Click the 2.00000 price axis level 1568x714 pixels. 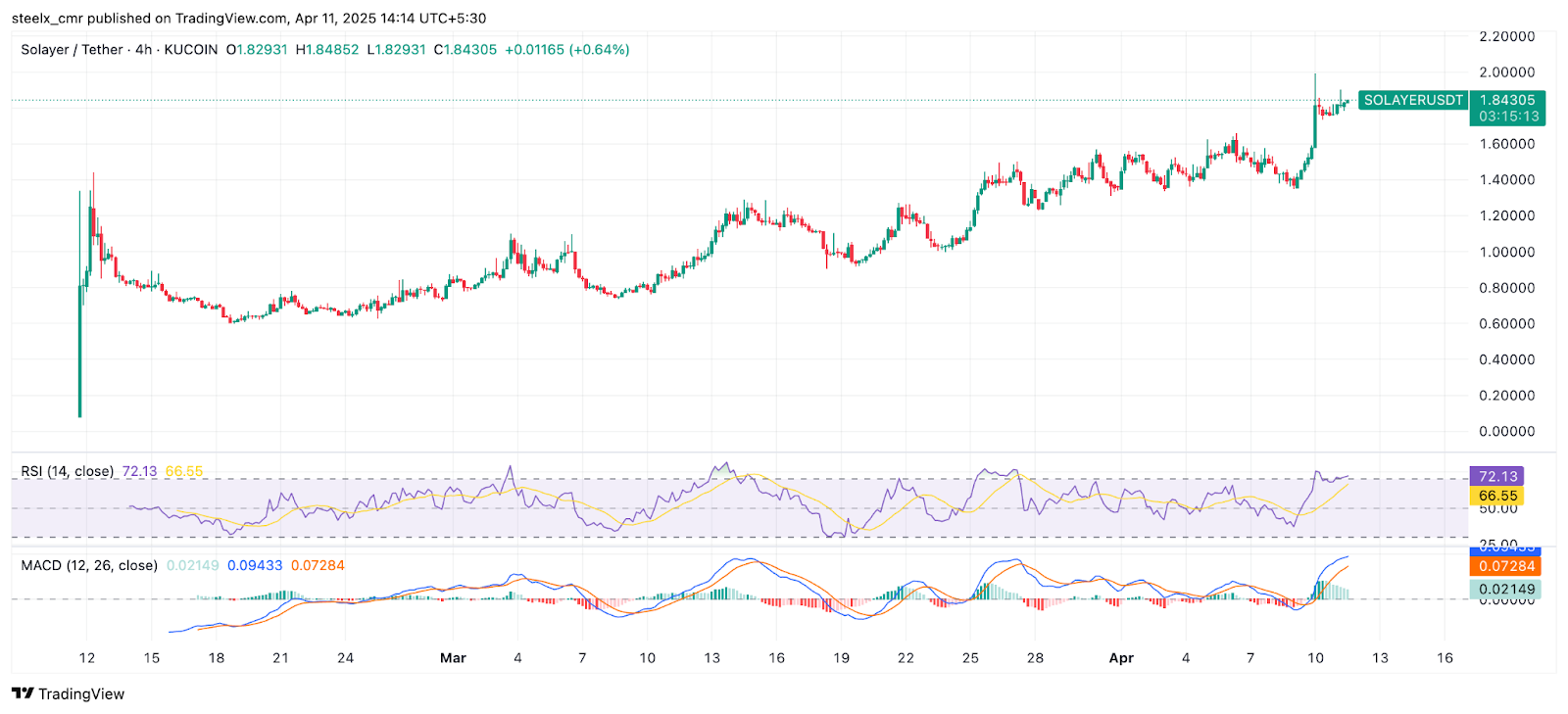click(x=1506, y=72)
